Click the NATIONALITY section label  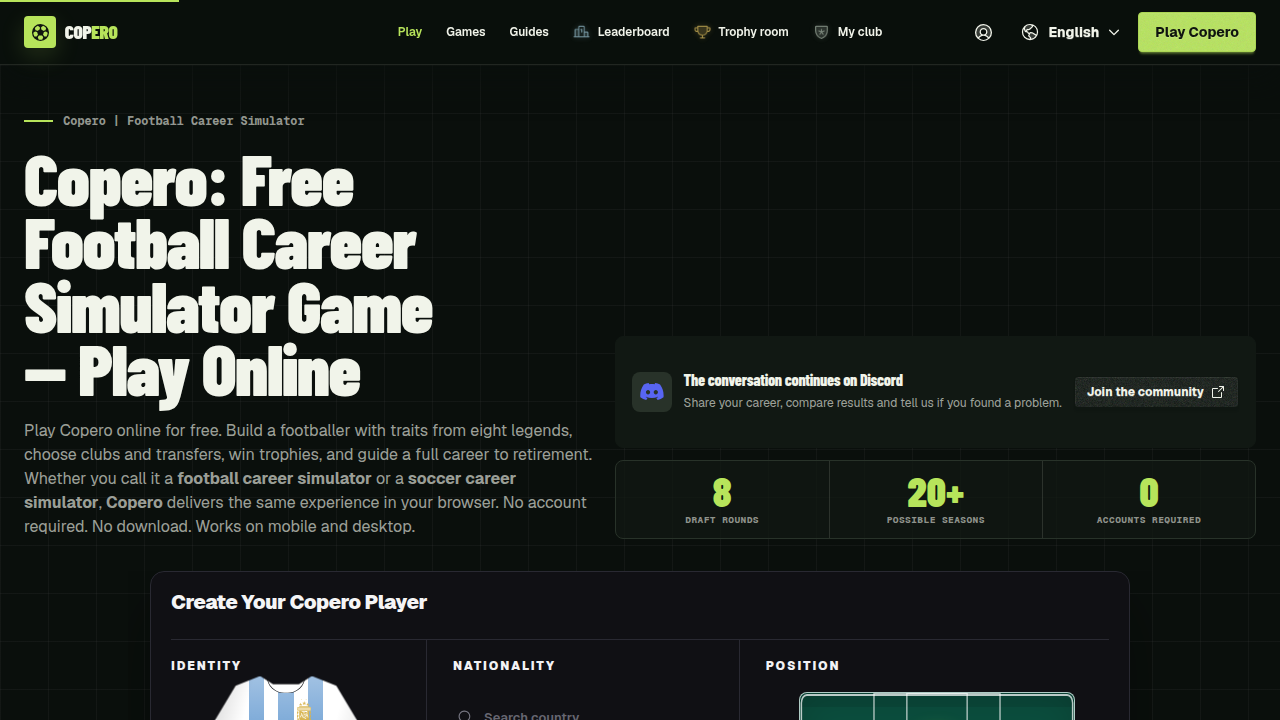click(x=504, y=665)
